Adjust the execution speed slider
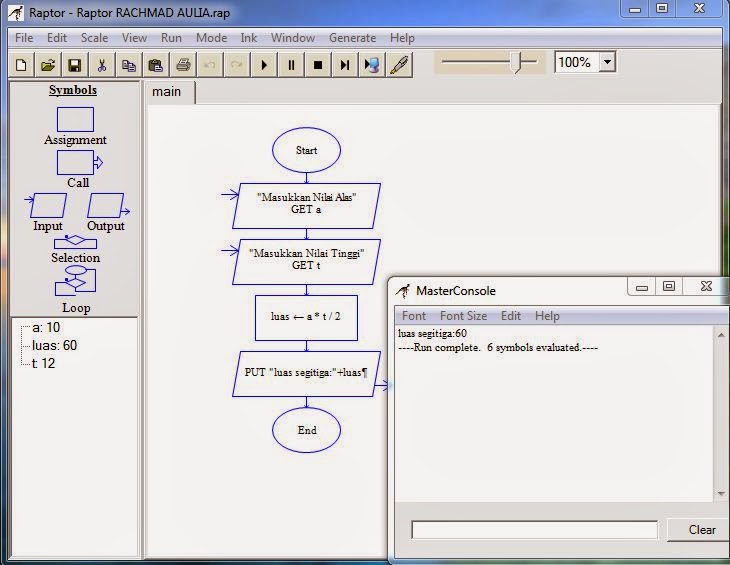 pos(517,61)
